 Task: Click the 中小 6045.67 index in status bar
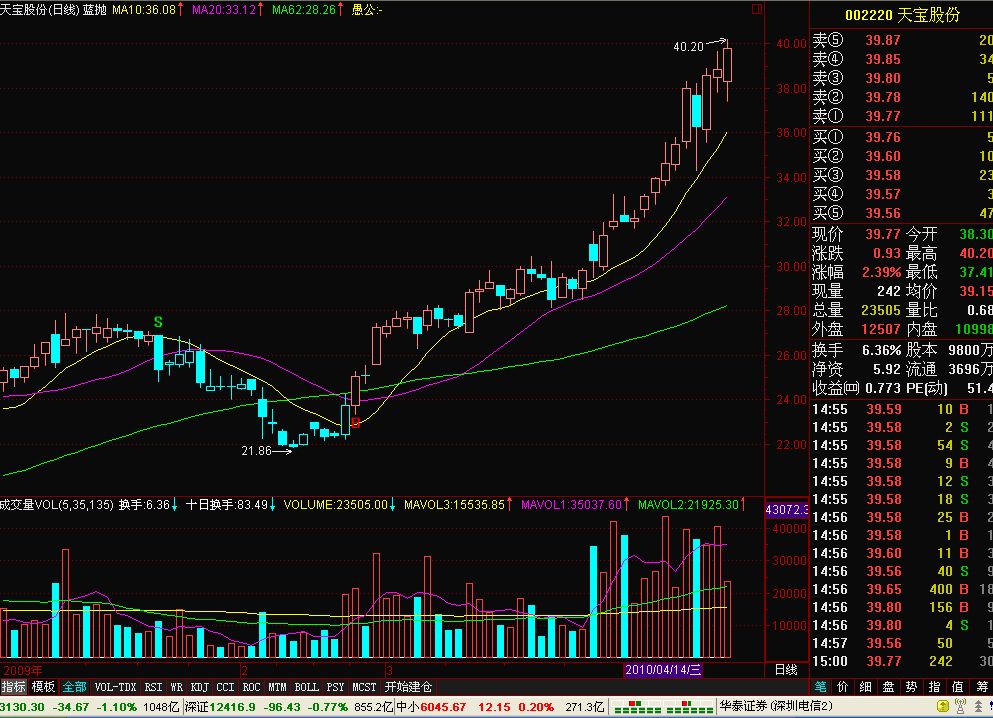(432, 707)
